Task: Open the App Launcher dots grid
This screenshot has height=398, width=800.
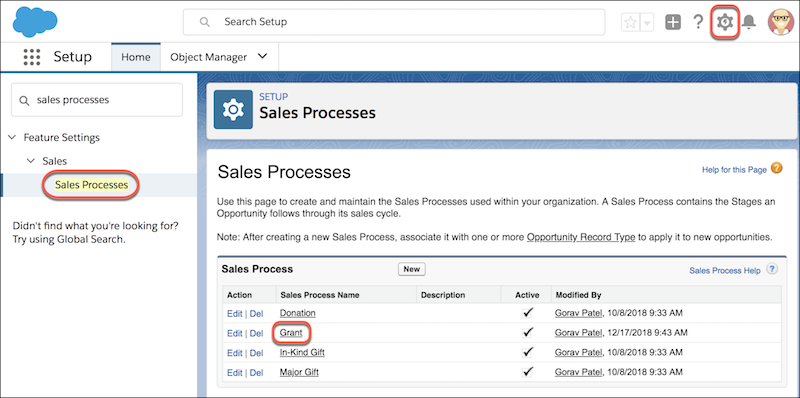Action: 32,57
